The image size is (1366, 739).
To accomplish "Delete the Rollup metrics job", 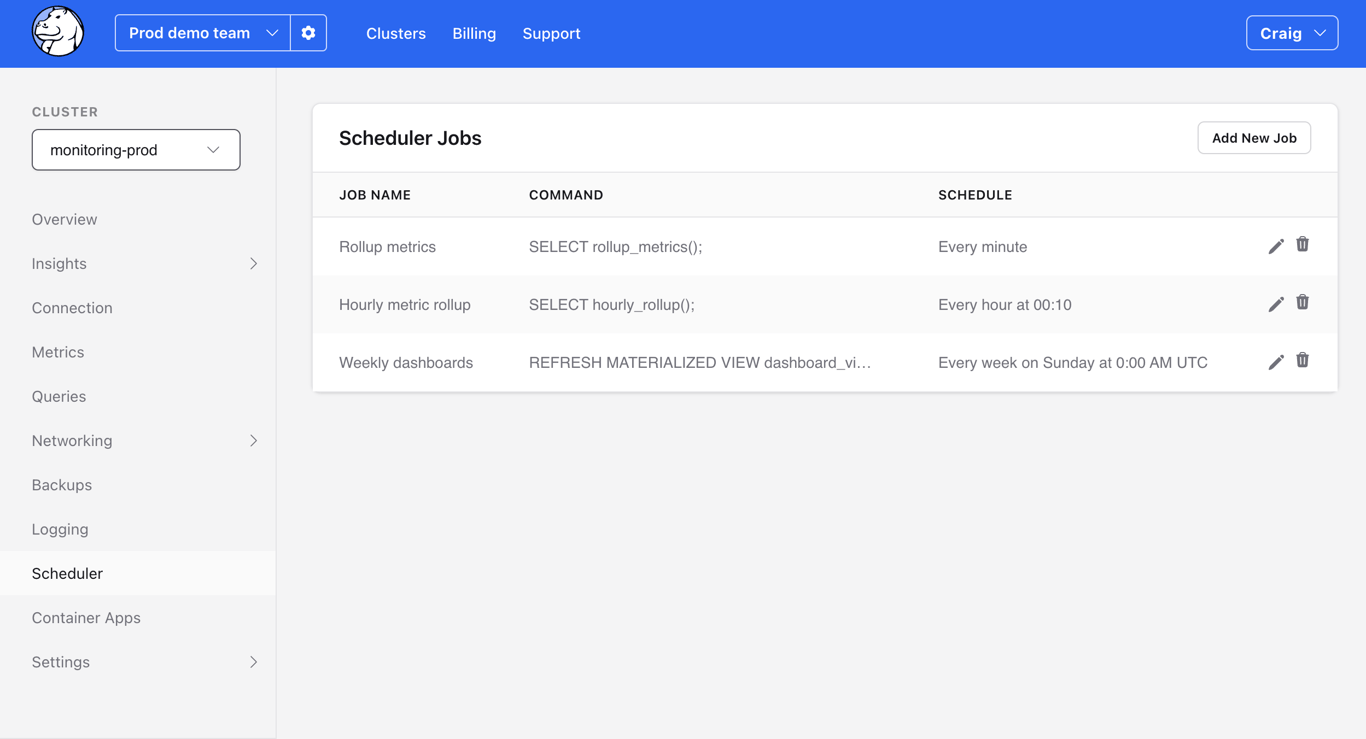I will click(1303, 245).
